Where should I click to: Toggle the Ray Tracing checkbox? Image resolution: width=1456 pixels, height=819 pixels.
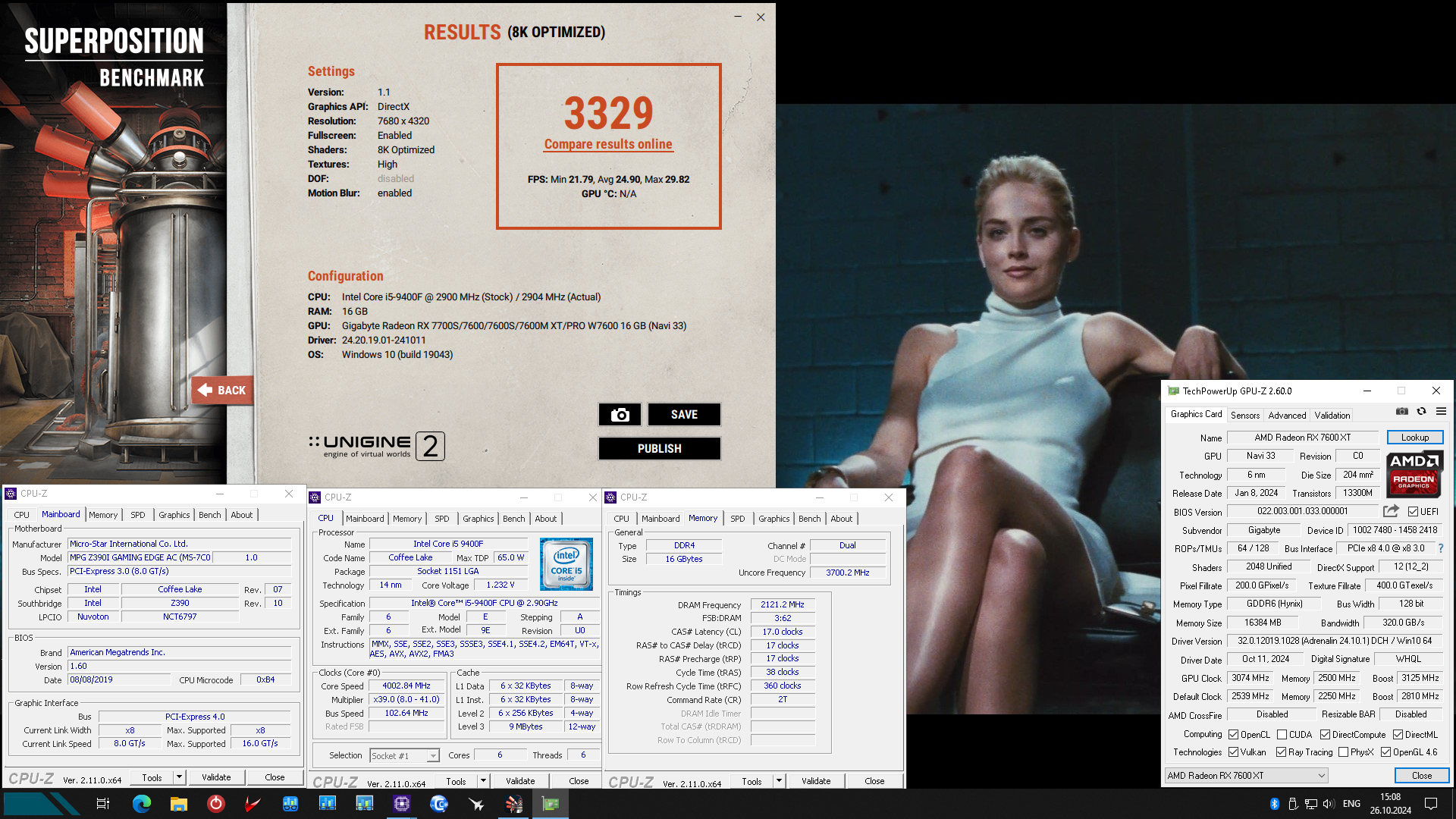(1282, 752)
